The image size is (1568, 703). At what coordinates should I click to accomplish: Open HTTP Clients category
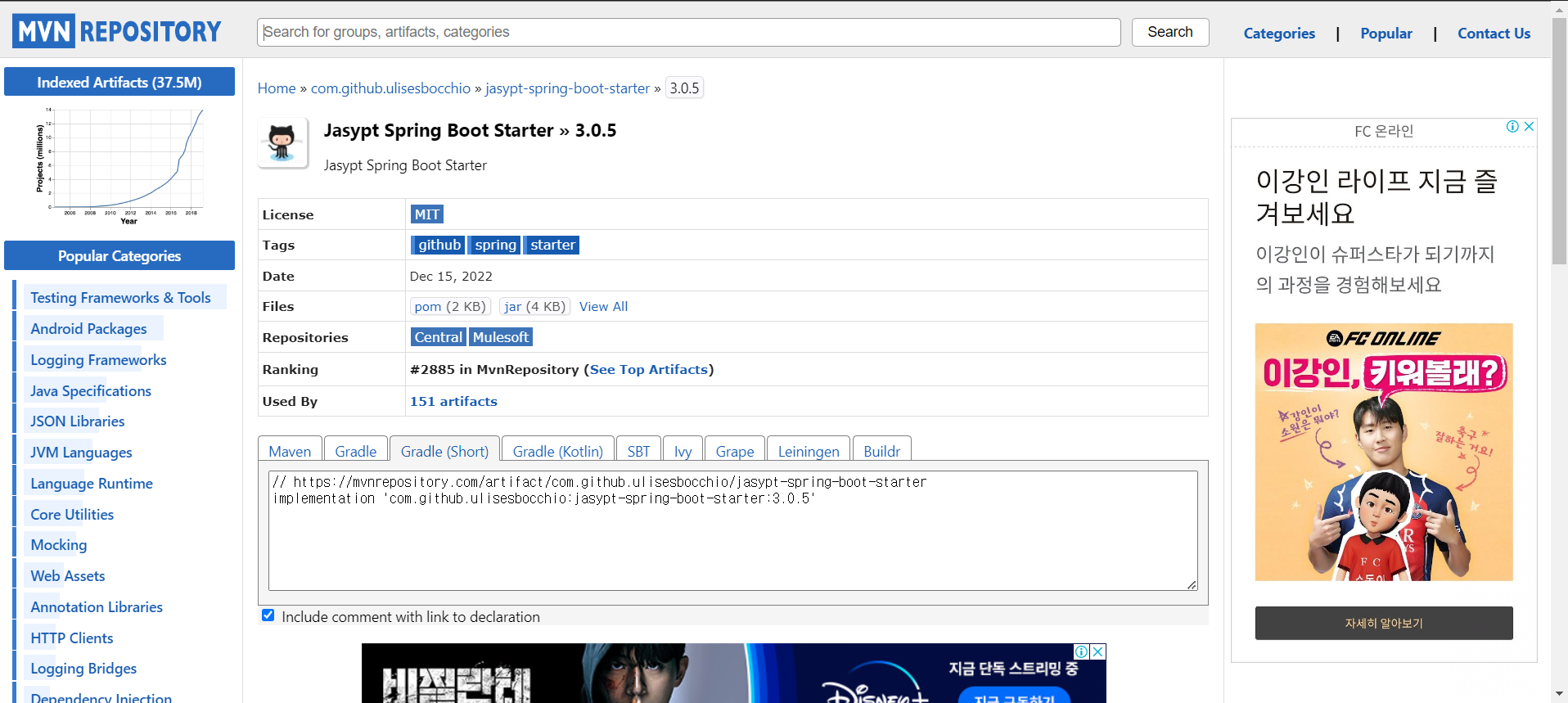point(72,638)
